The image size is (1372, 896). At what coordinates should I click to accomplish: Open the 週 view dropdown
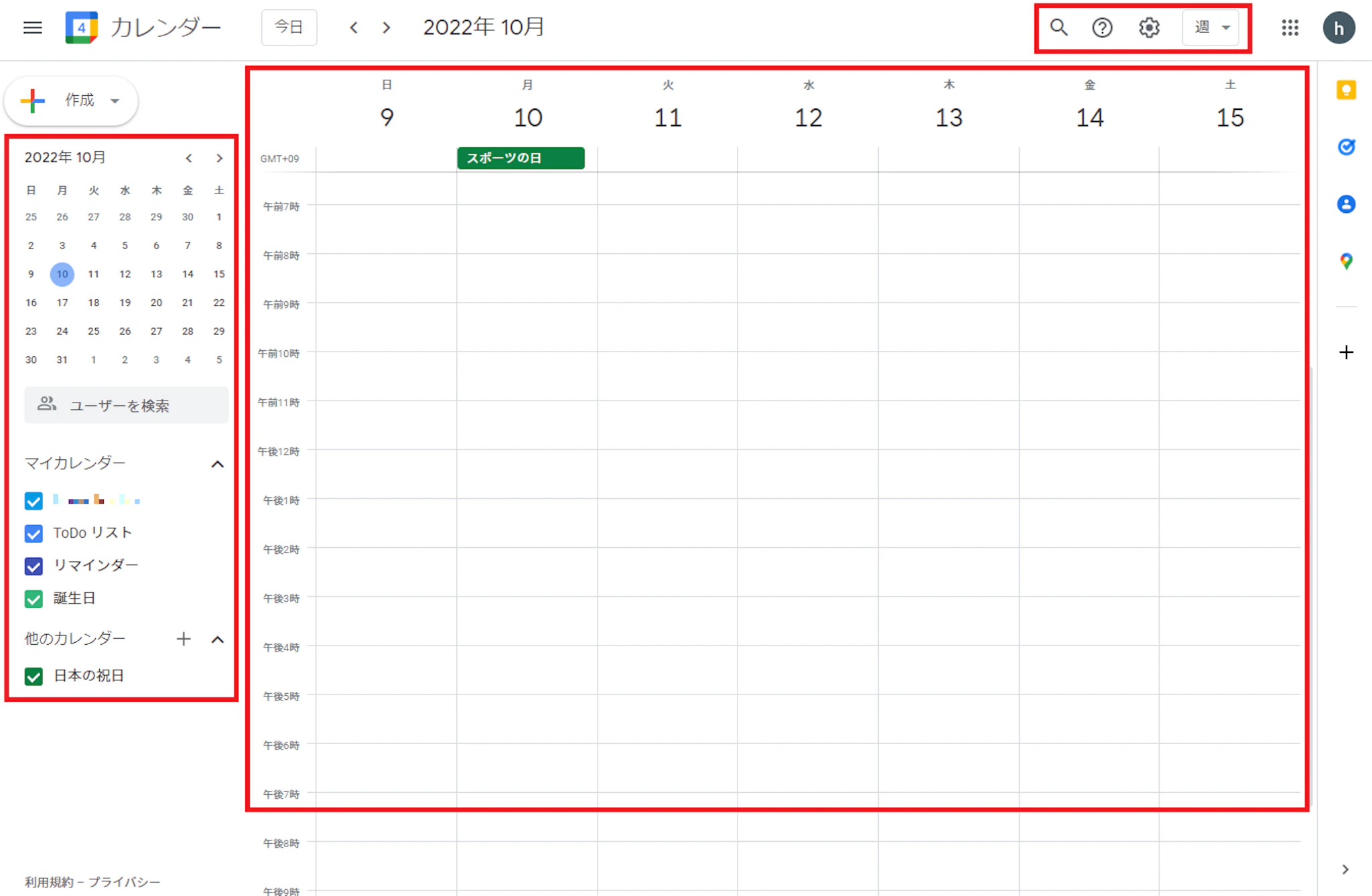(1211, 27)
